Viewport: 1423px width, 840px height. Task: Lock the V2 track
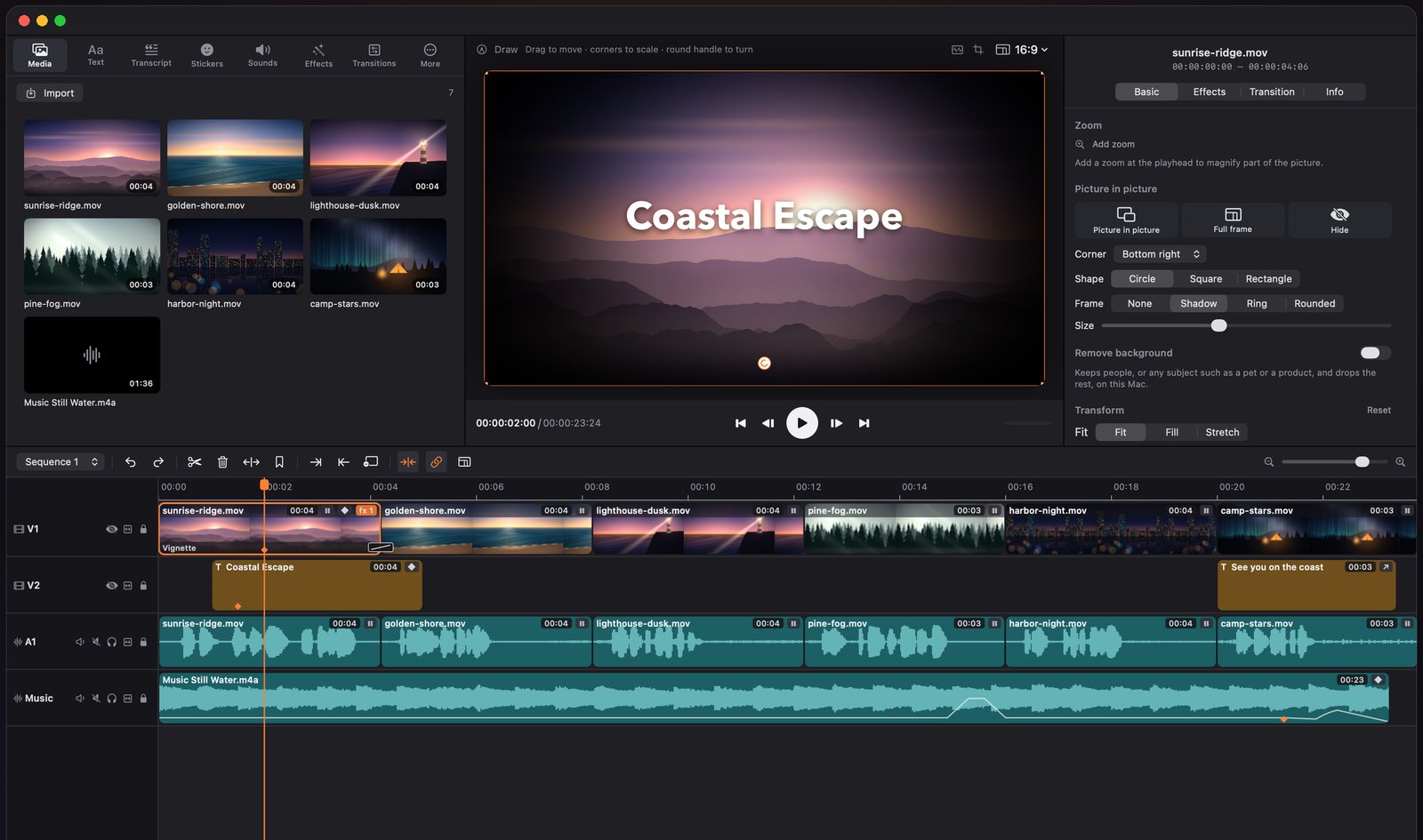(x=143, y=586)
